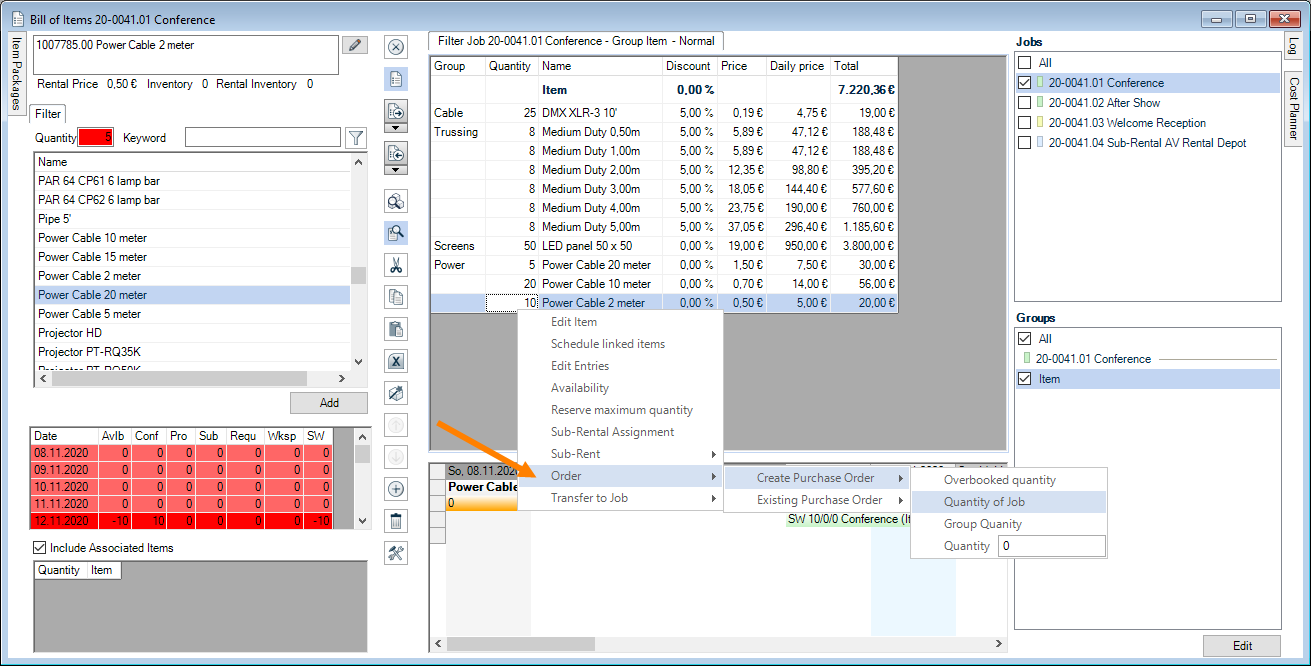
Task: Expand the Existing Purchase Order submenu
Action: click(819, 500)
